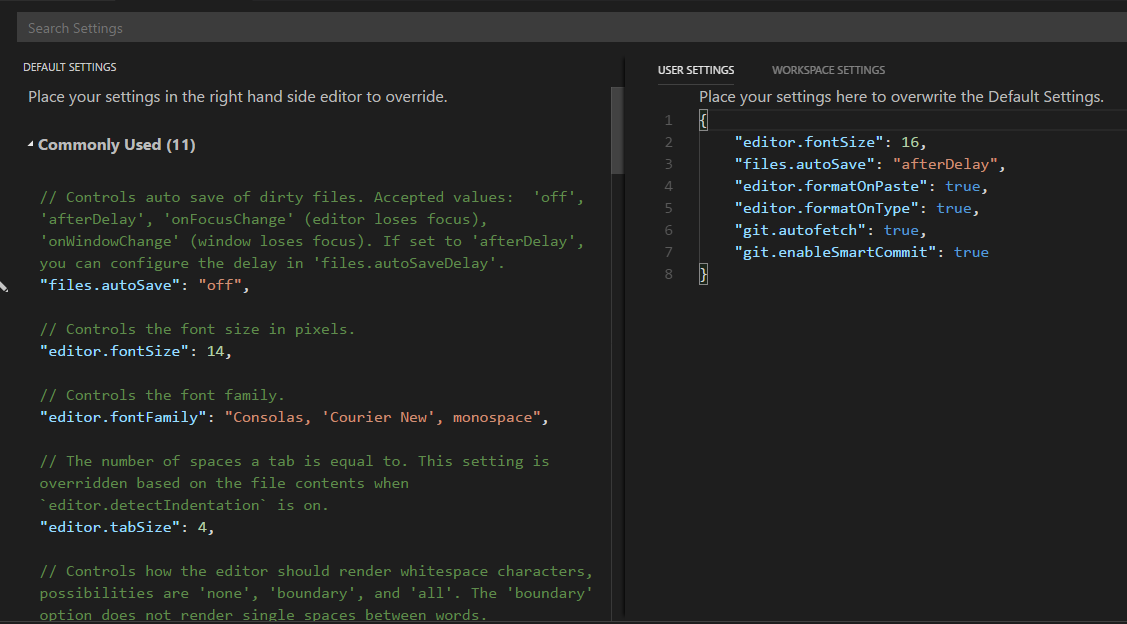The width and height of the screenshot is (1127, 624).
Task: Click the "Place your settings here to overwrite" hint
Action: point(901,96)
